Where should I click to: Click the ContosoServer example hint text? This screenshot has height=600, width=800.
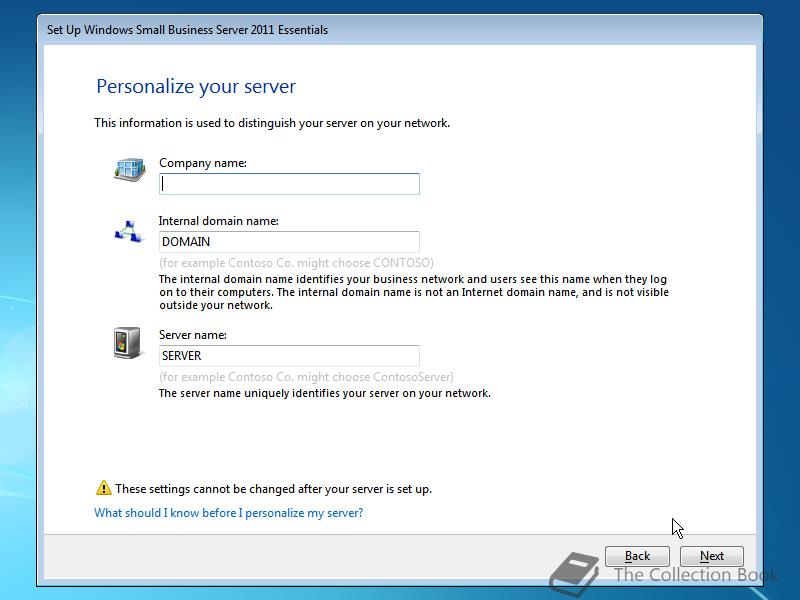tap(306, 377)
